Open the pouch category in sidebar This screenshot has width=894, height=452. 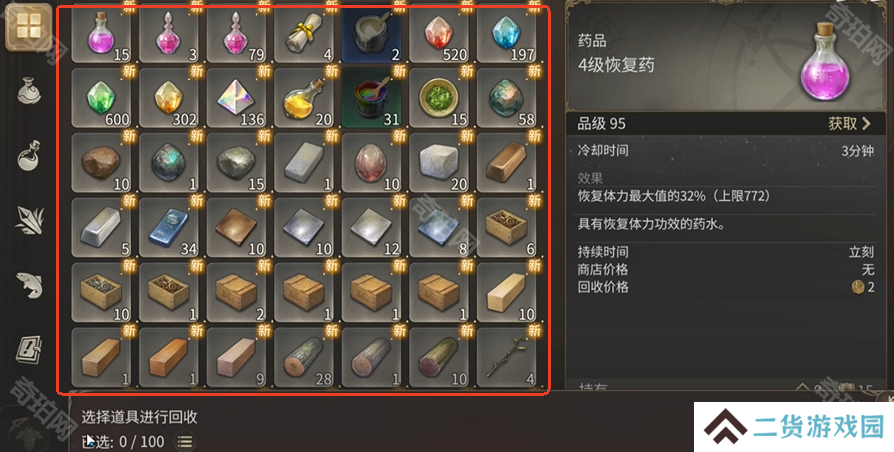point(29,91)
